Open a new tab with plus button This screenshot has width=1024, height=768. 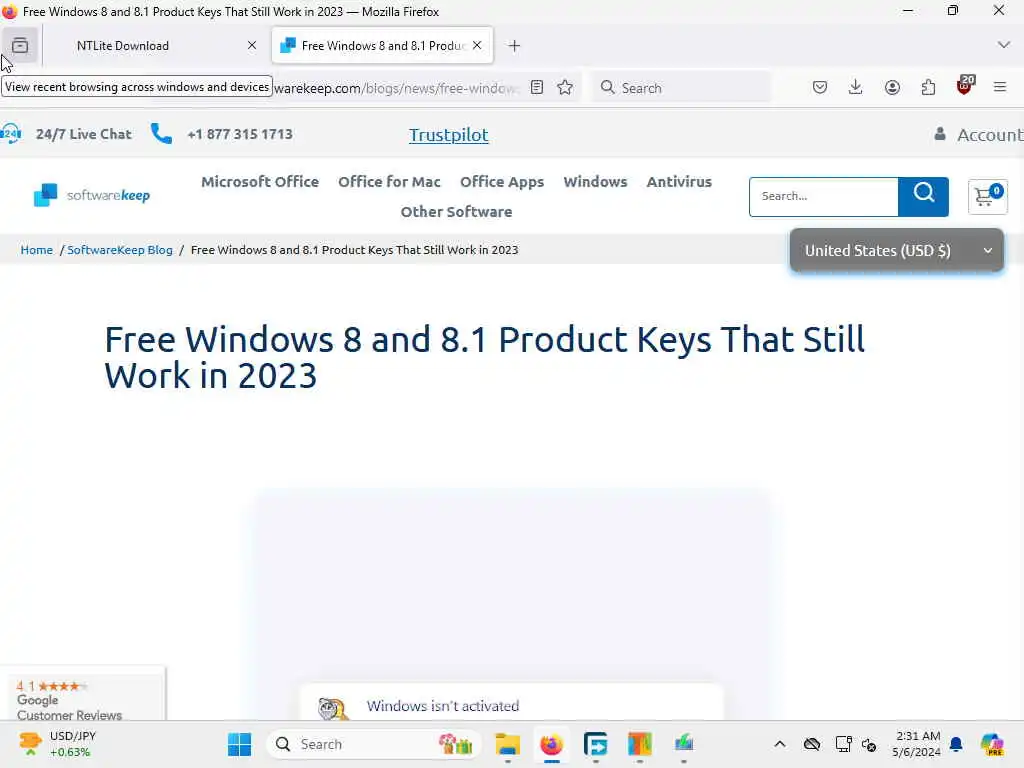click(x=515, y=46)
